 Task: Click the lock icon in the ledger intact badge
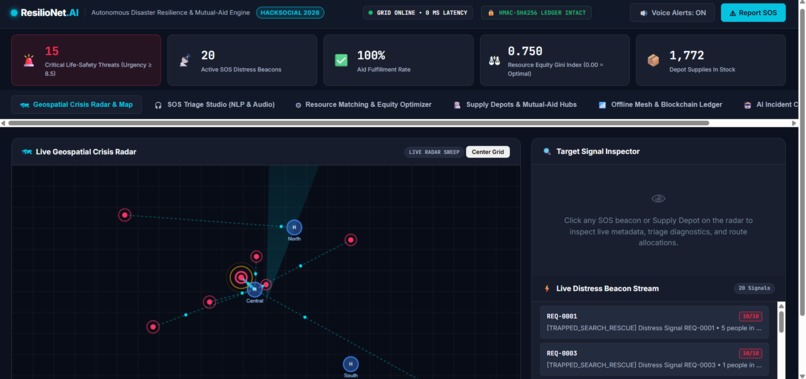click(x=491, y=13)
